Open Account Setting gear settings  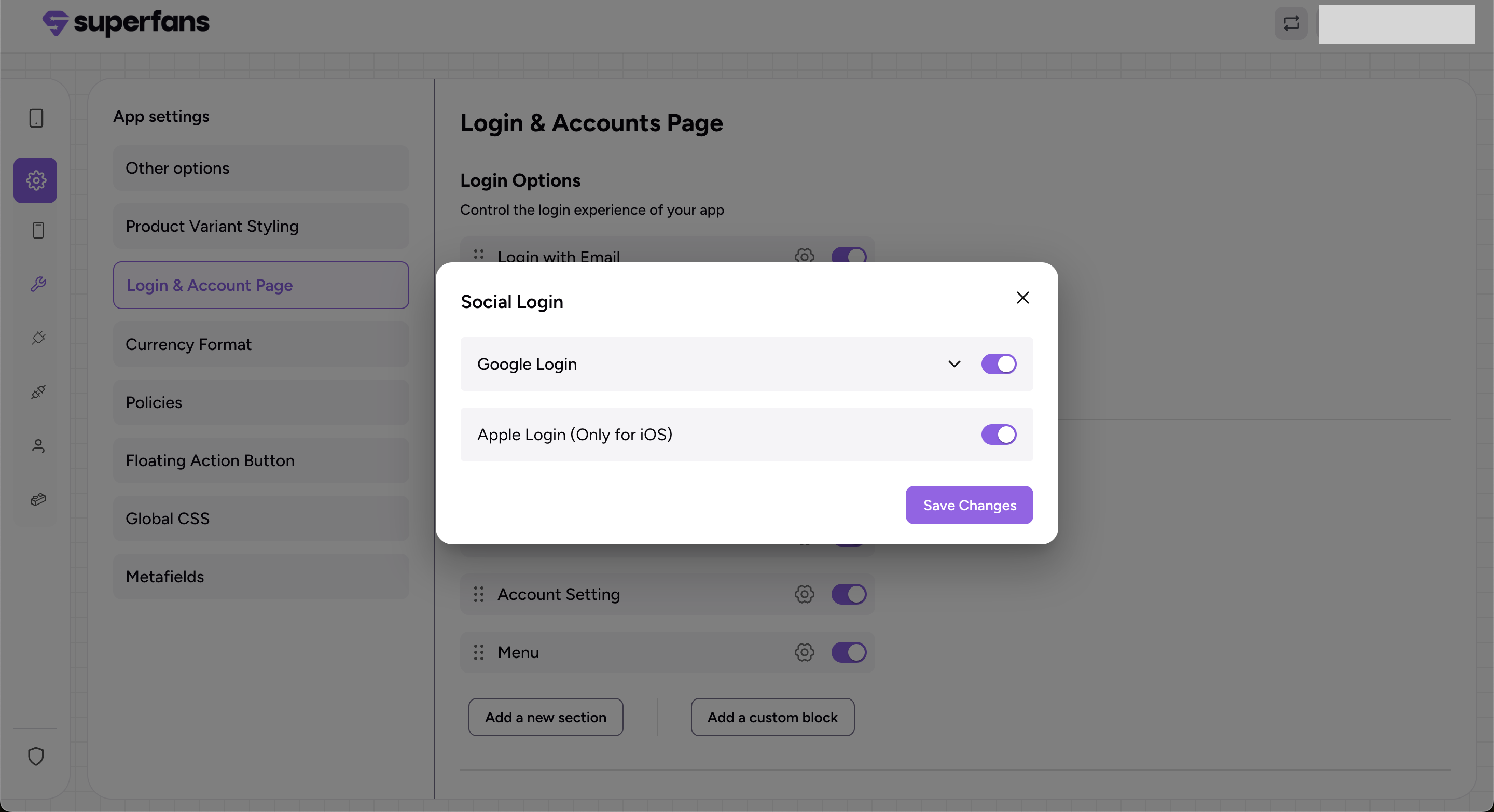pos(804,594)
